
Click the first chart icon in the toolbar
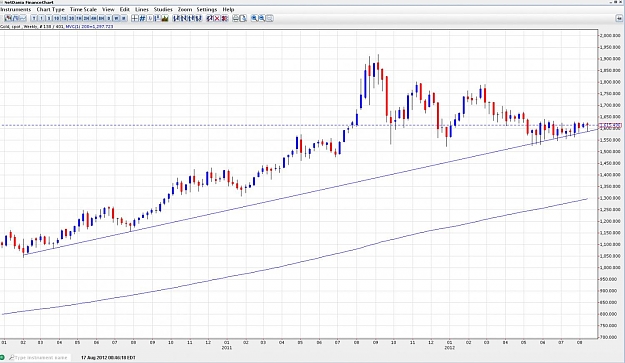[x=8, y=18]
